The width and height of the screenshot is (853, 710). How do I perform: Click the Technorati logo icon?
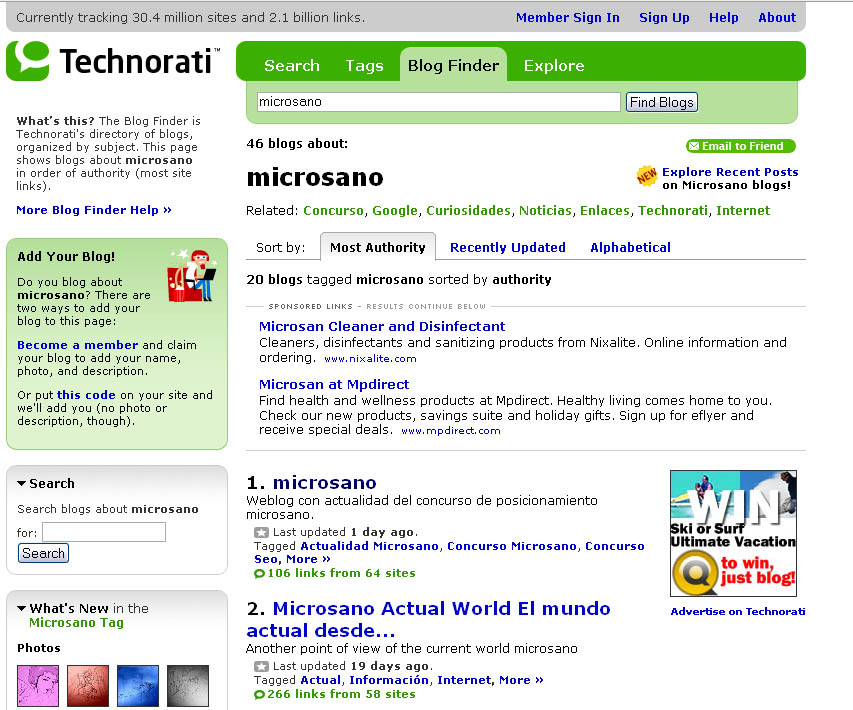coord(28,61)
